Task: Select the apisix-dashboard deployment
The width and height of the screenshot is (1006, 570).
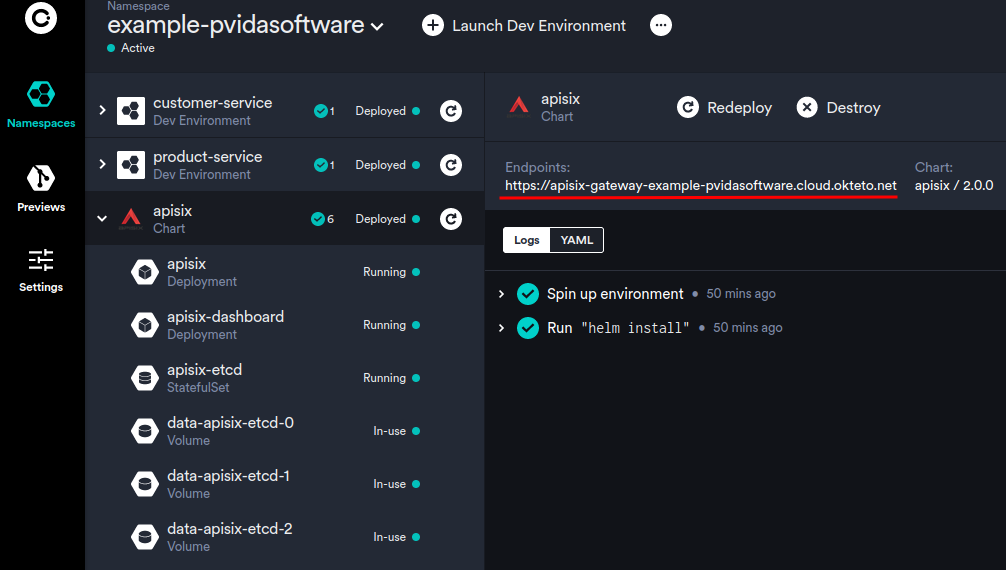Action: click(225, 324)
